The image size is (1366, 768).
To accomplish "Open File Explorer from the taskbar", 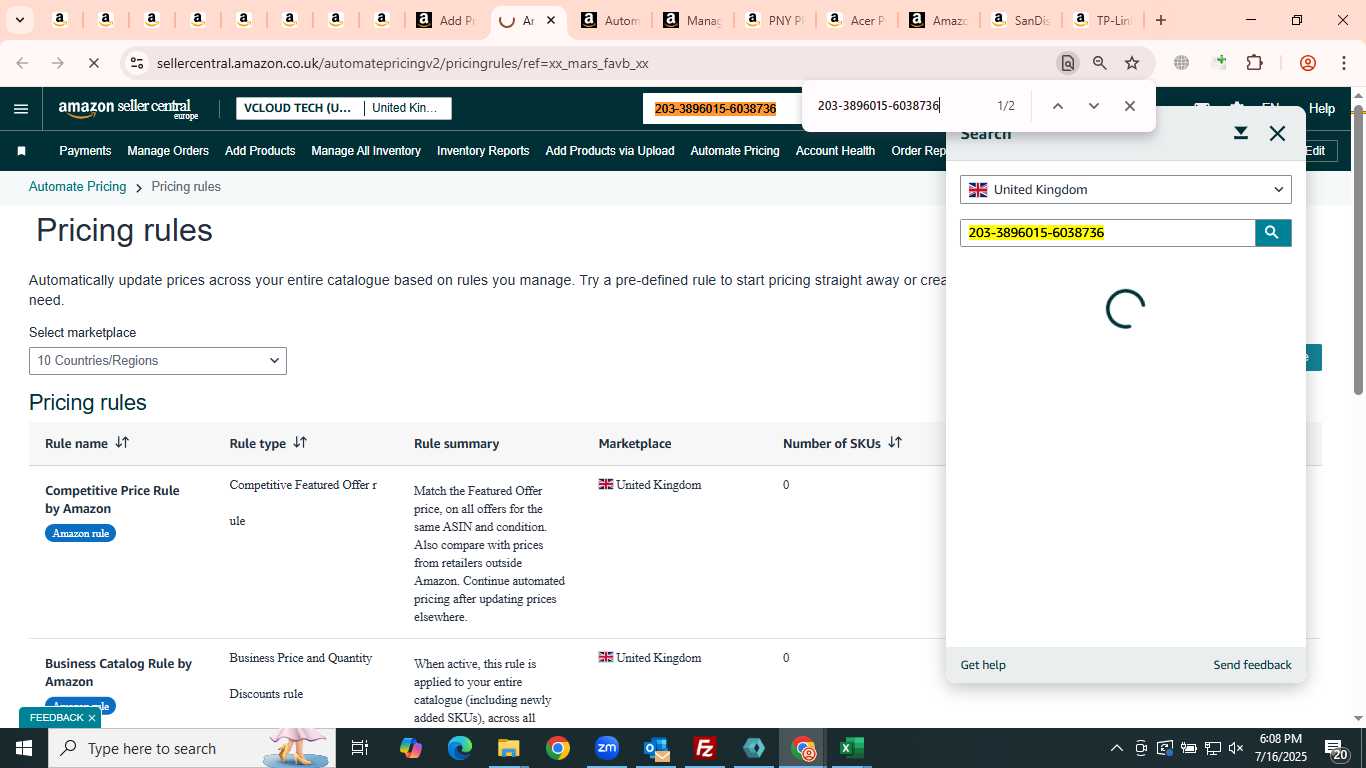I will tap(509, 748).
